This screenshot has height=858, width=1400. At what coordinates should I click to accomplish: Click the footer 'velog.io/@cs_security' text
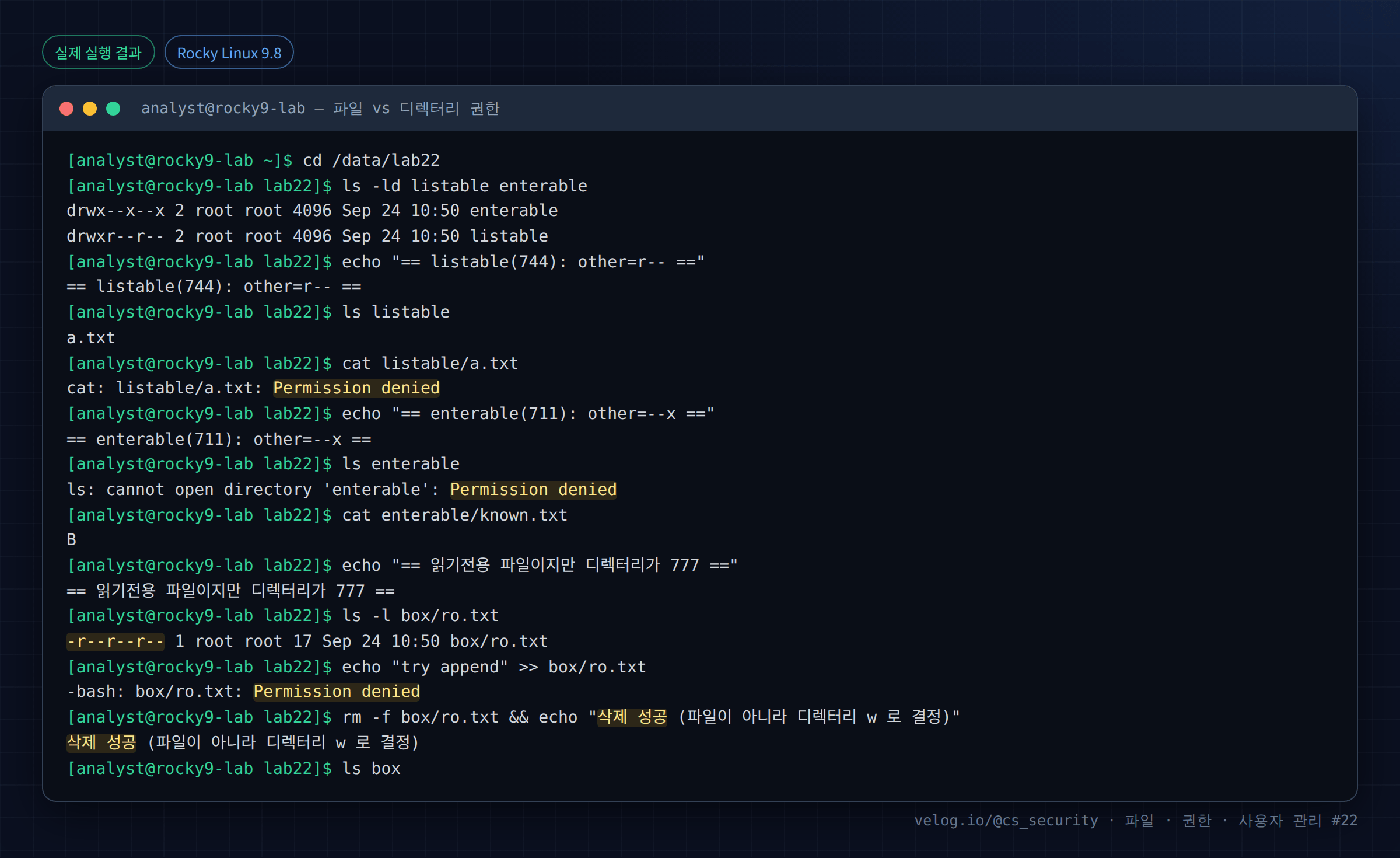[1006, 821]
